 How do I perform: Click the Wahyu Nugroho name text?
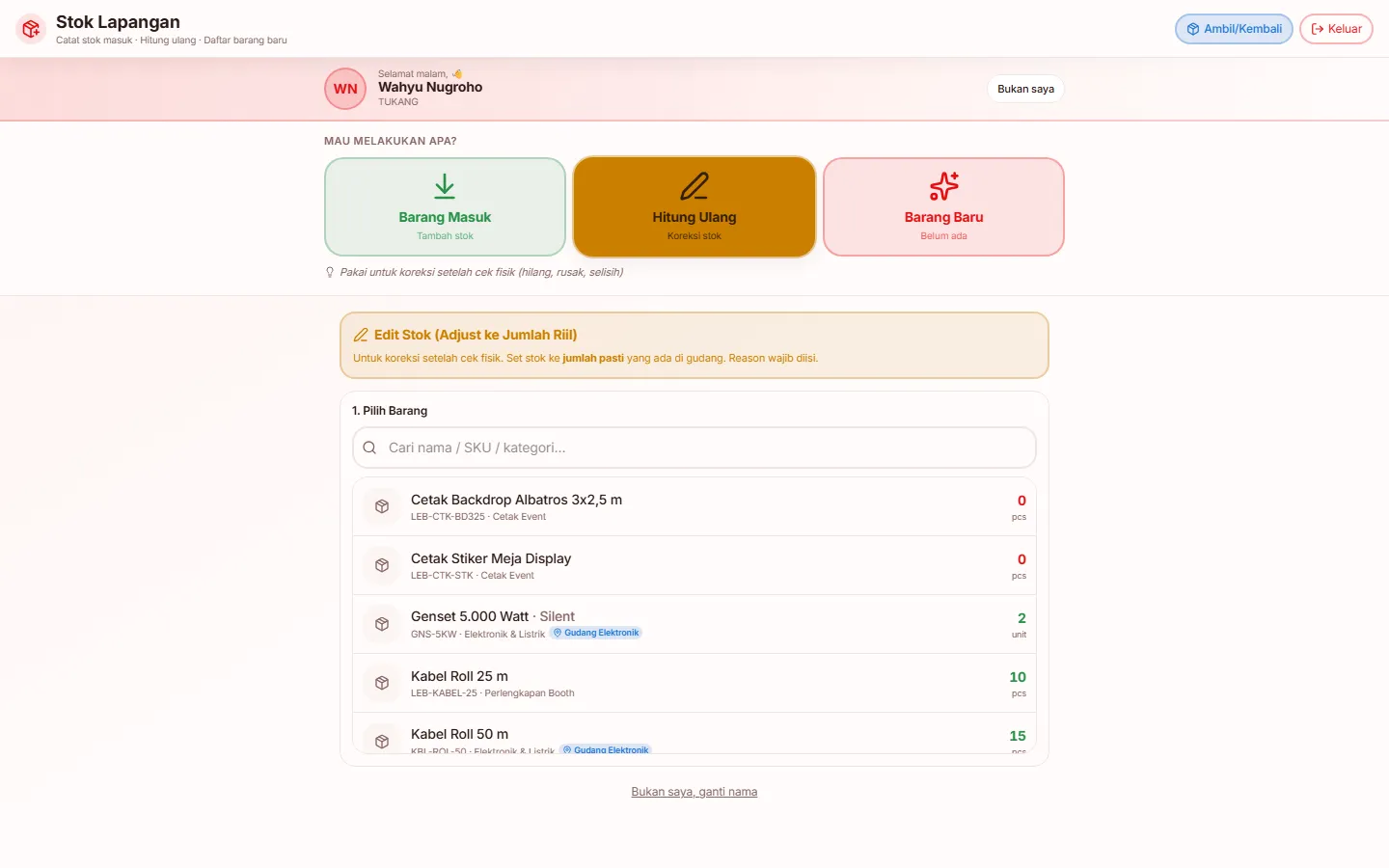pyautogui.click(x=430, y=87)
